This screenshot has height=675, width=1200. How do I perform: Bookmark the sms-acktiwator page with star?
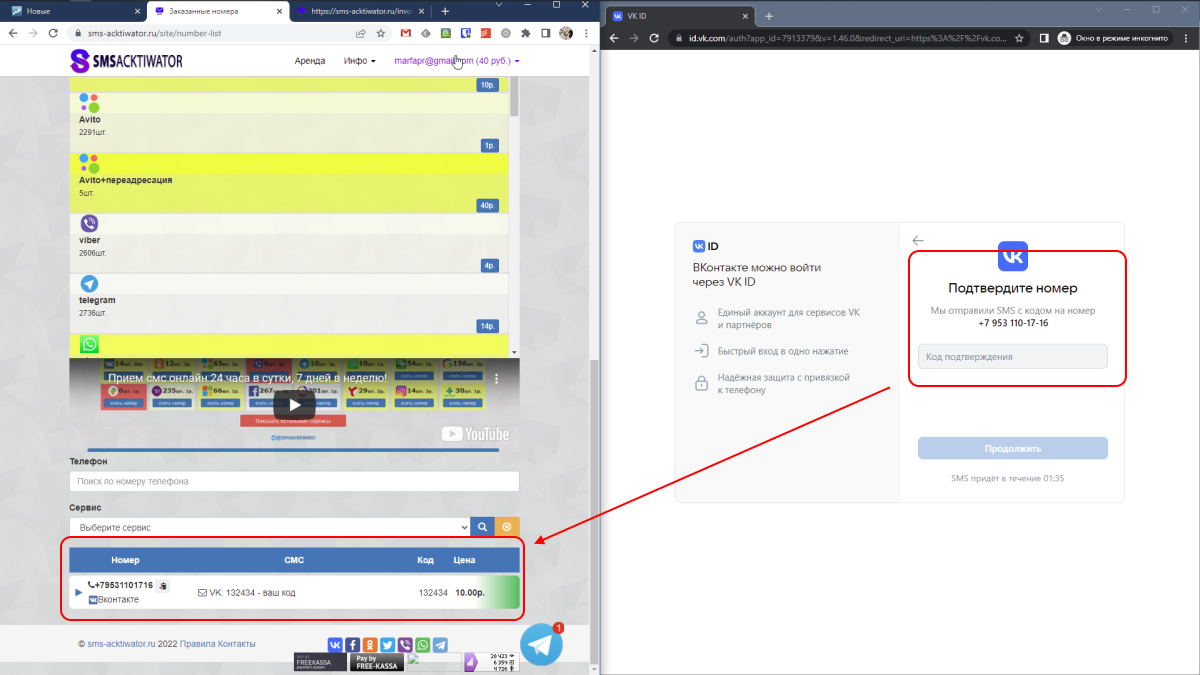380,33
